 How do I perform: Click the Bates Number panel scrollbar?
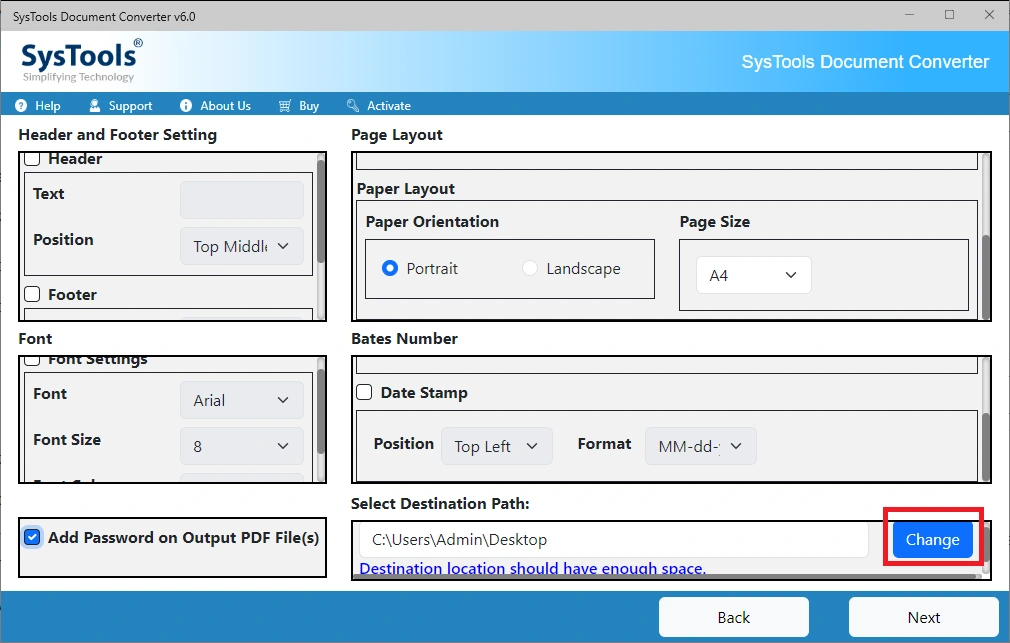tap(986, 446)
